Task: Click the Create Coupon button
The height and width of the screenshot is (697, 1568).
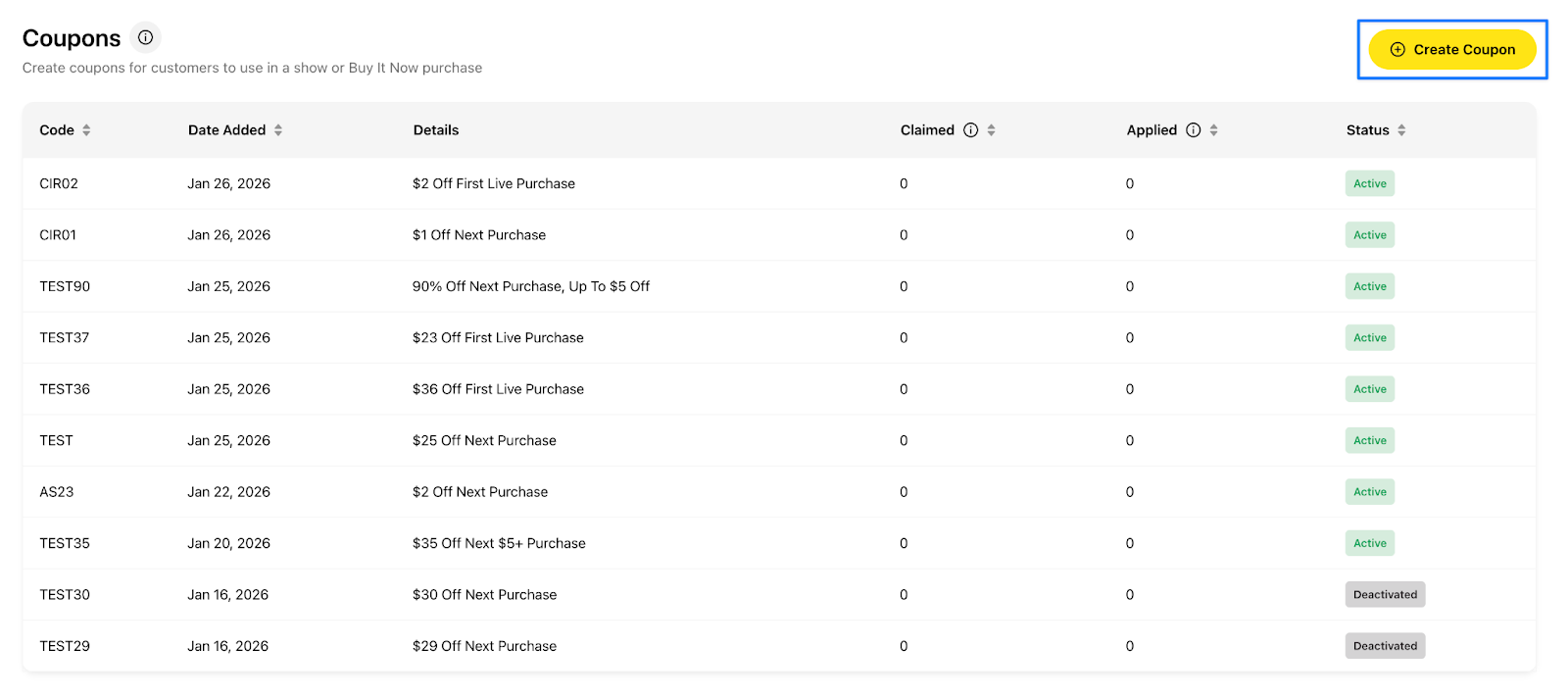Action: point(1451,50)
